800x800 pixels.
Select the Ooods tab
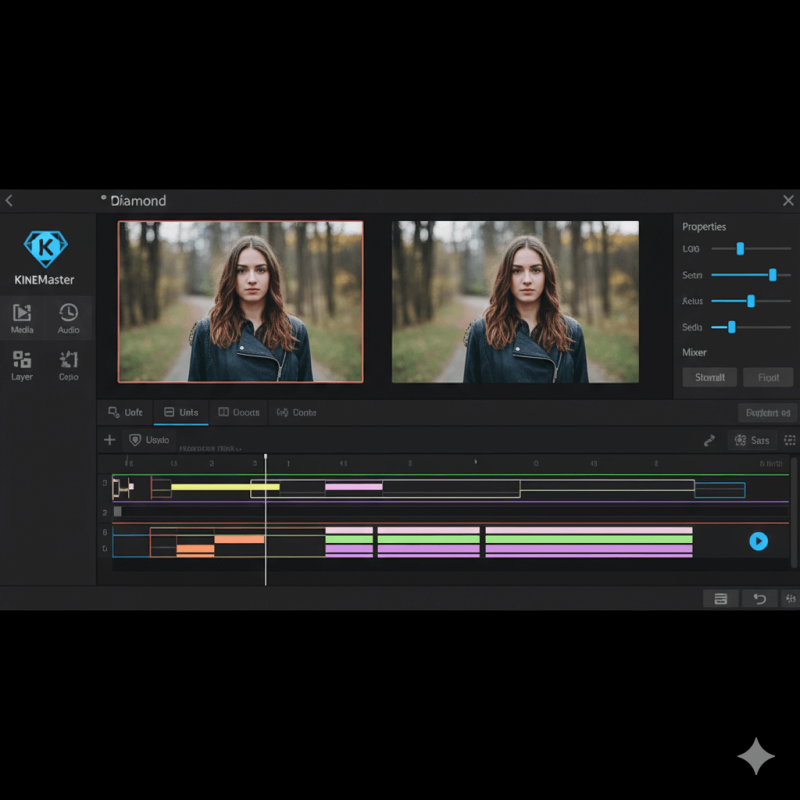point(239,412)
